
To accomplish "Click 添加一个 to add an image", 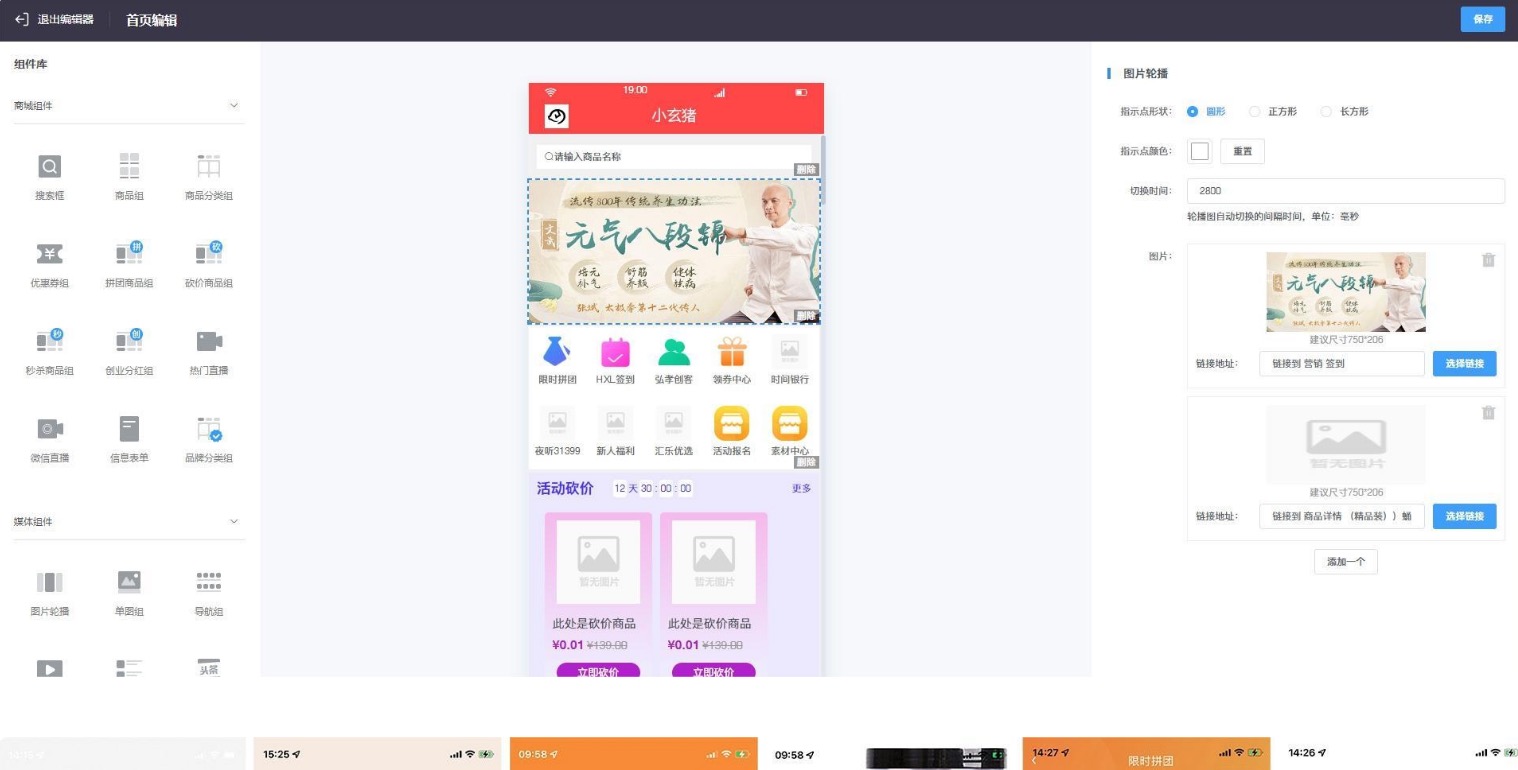I will click(1345, 562).
